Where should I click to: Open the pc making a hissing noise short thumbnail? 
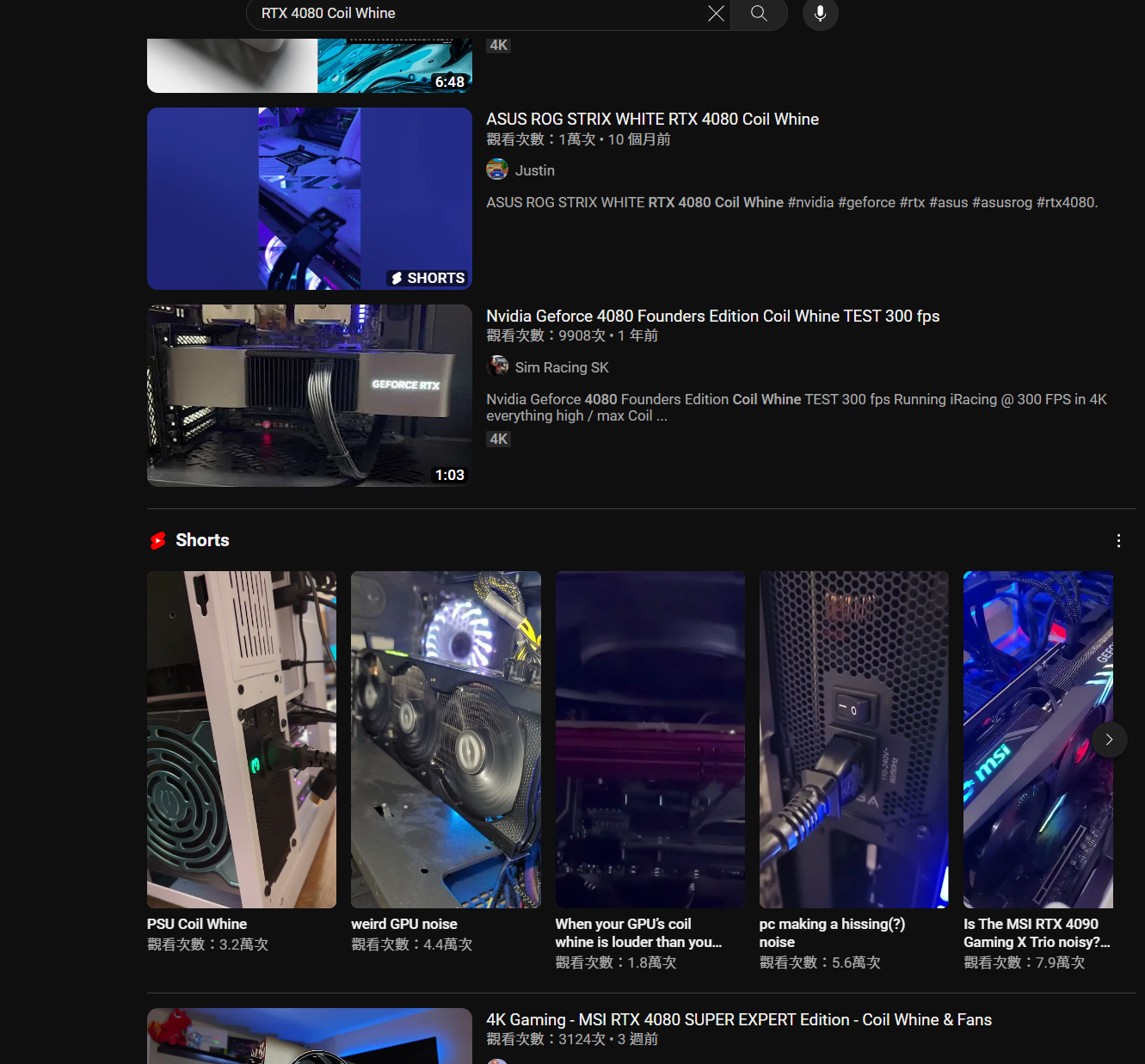tap(854, 740)
